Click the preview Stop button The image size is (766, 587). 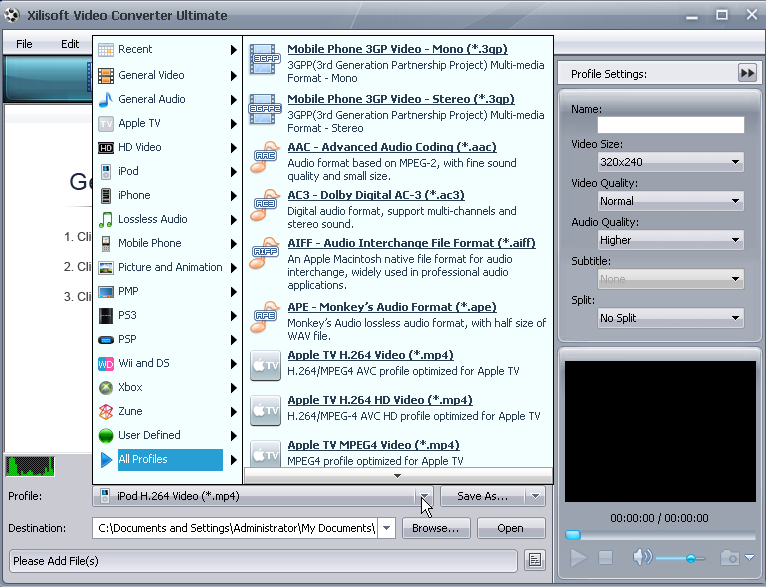(605, 557)
